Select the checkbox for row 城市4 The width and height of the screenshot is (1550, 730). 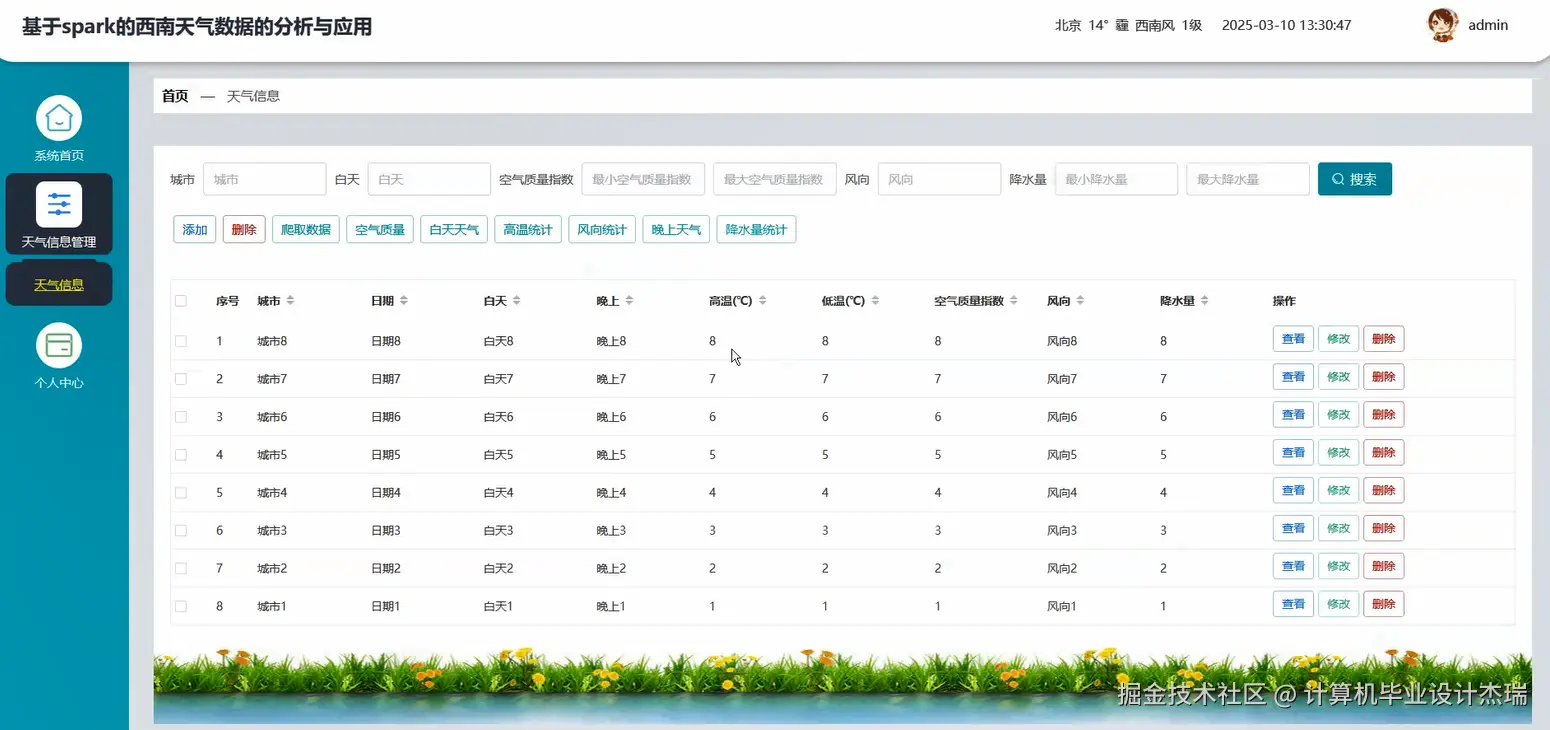click(181, 493)
